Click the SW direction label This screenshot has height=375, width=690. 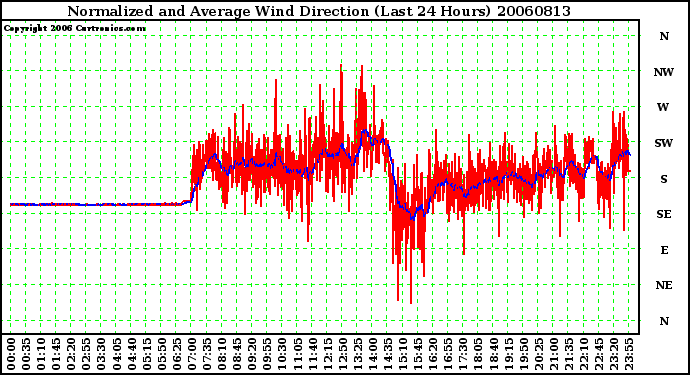(x=664, y=143)
